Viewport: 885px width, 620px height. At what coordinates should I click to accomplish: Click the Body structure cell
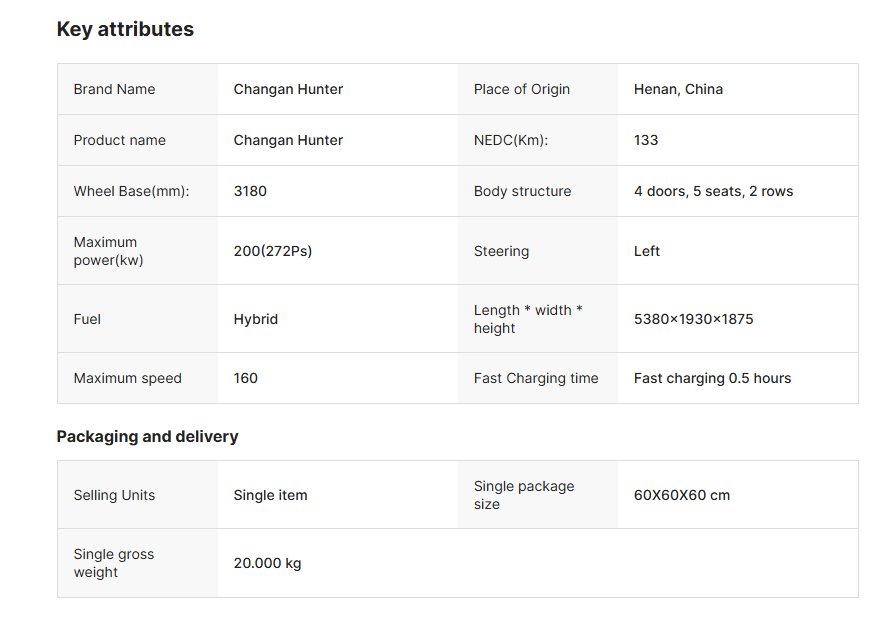pyautogui.click(x=523, y=191)
